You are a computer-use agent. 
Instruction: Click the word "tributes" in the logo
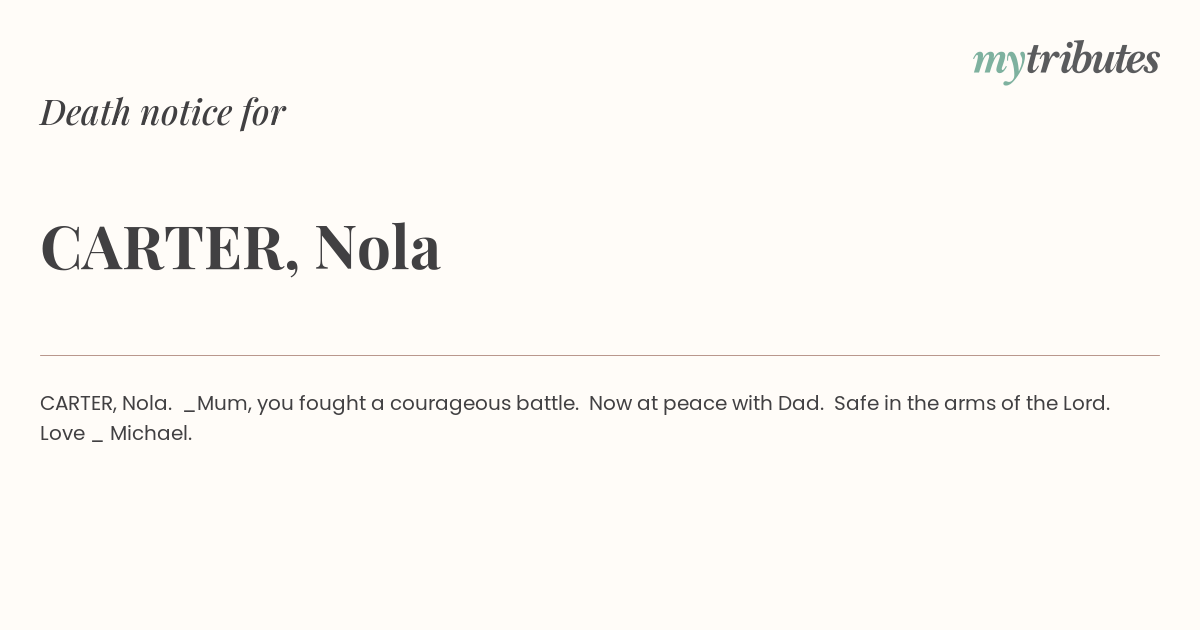tap(1093, 58)
